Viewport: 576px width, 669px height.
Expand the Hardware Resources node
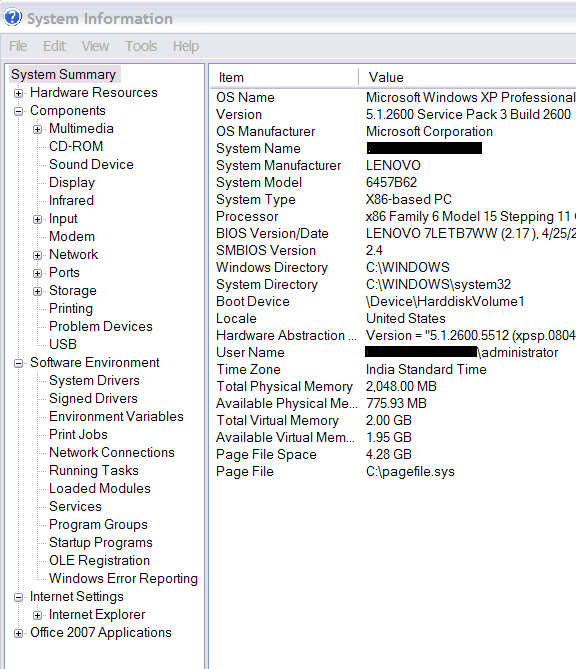pyautogui.click(x=18, y=93)
